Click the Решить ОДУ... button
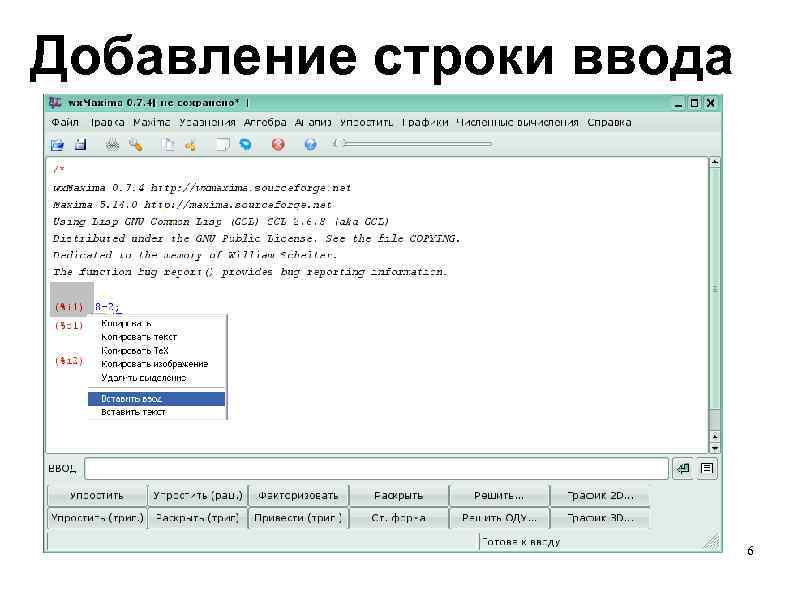This screenshot has height=595, width=794. [499, 518]
